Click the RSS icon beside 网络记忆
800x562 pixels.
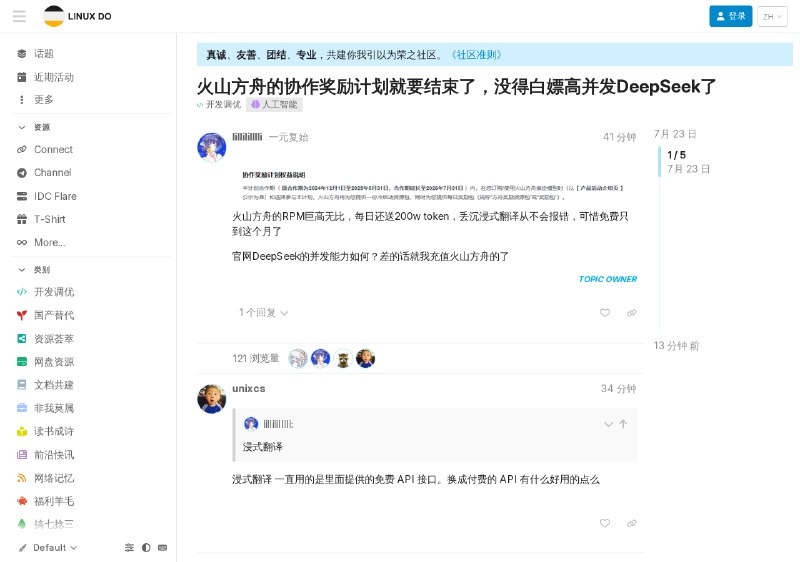point(22,478)
